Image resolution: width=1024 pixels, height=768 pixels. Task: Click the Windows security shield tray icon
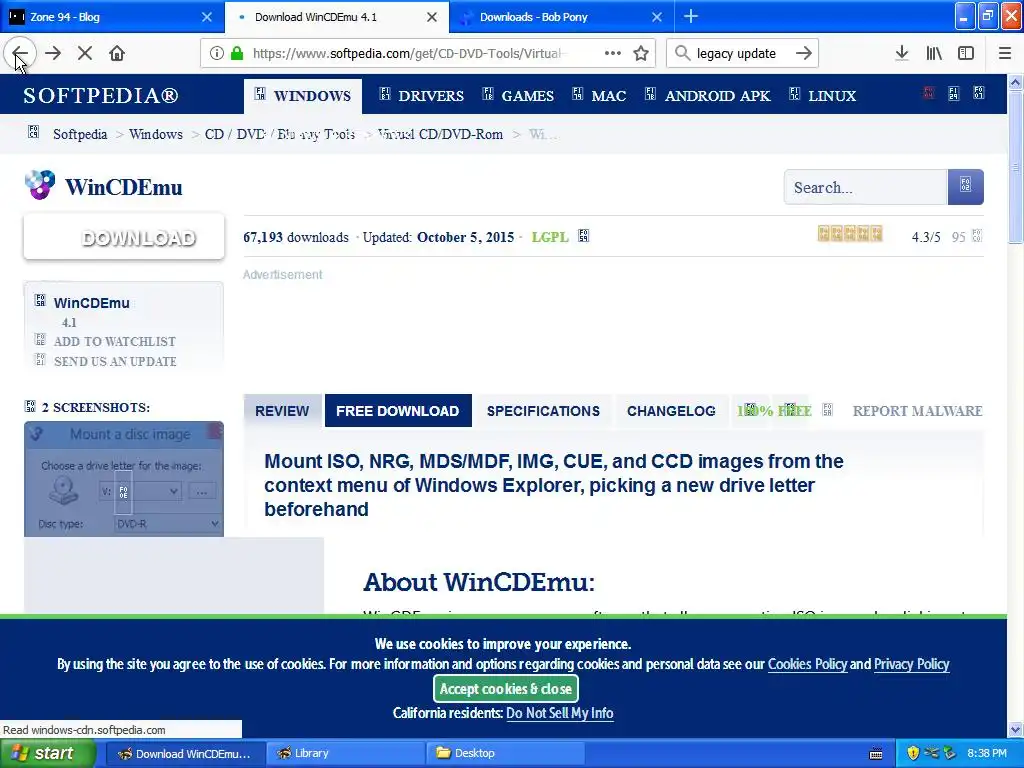913,753
